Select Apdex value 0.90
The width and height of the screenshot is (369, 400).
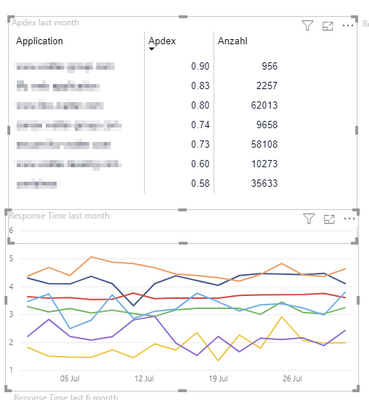[200, 66]
